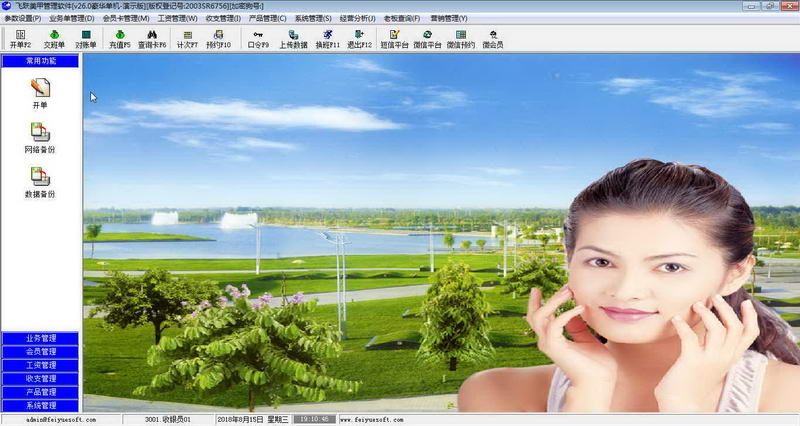Image resolution: width=800 pixels, height=426 pixels.
Task: Open 查询卡F6 binoculars icon
Action: click(152, 39)
